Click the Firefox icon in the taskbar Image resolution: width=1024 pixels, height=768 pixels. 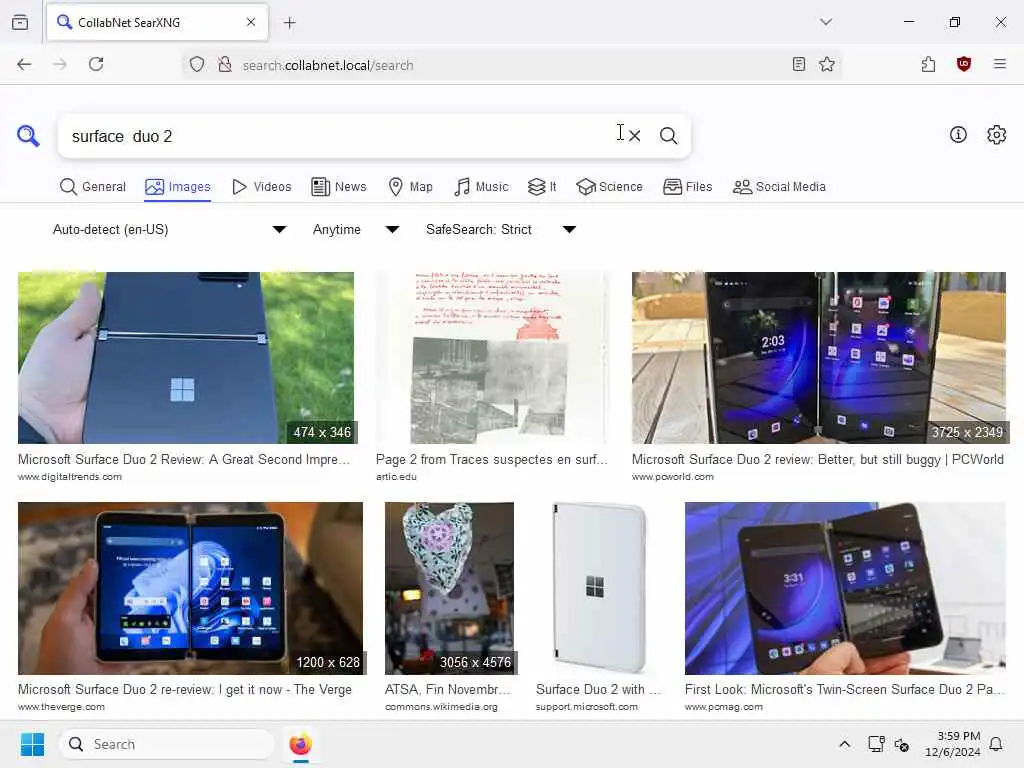[x=300, y=744]
